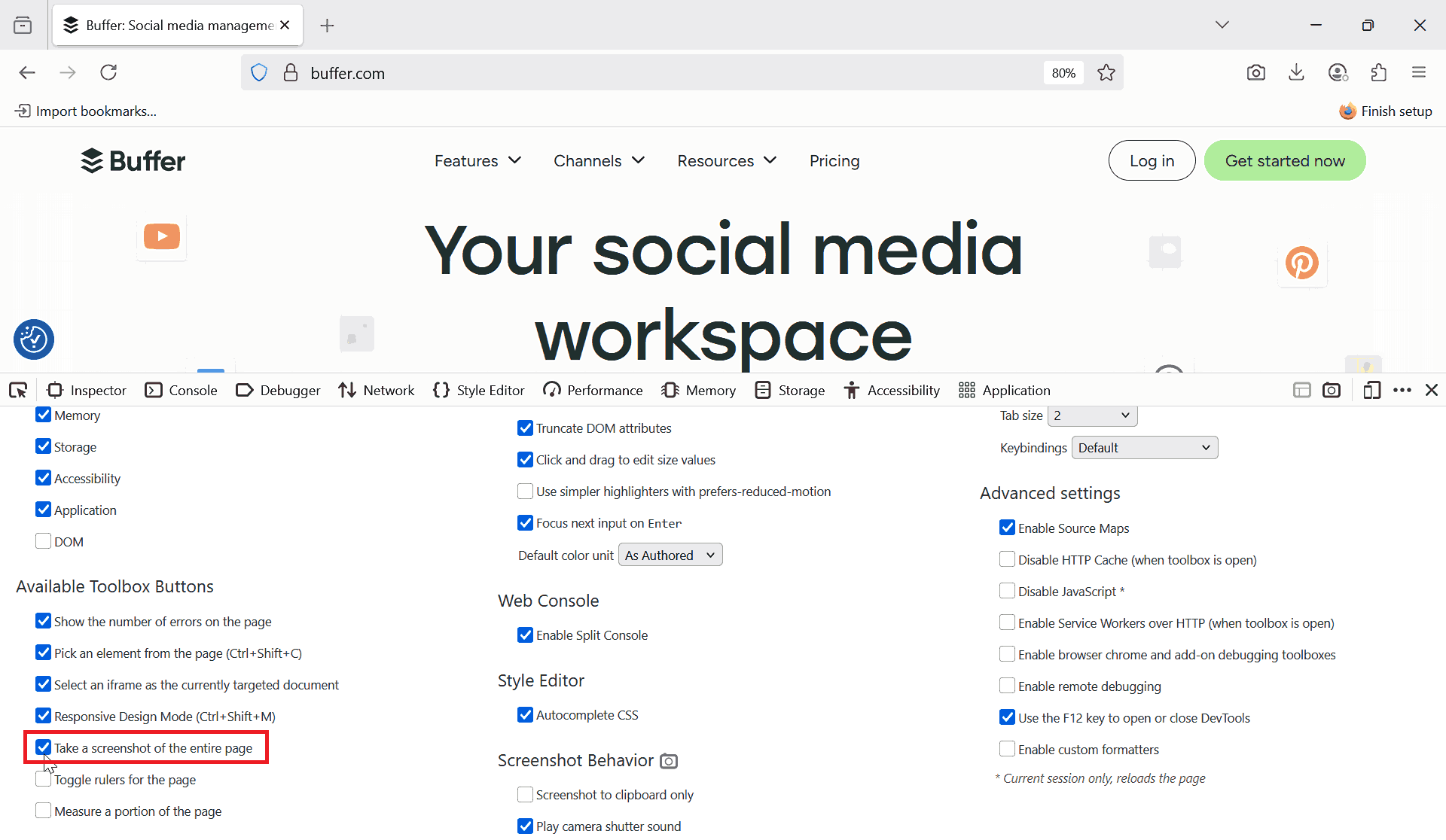
Task: Change the Default color unit dropdown
Action: click(x=670, y=555)
